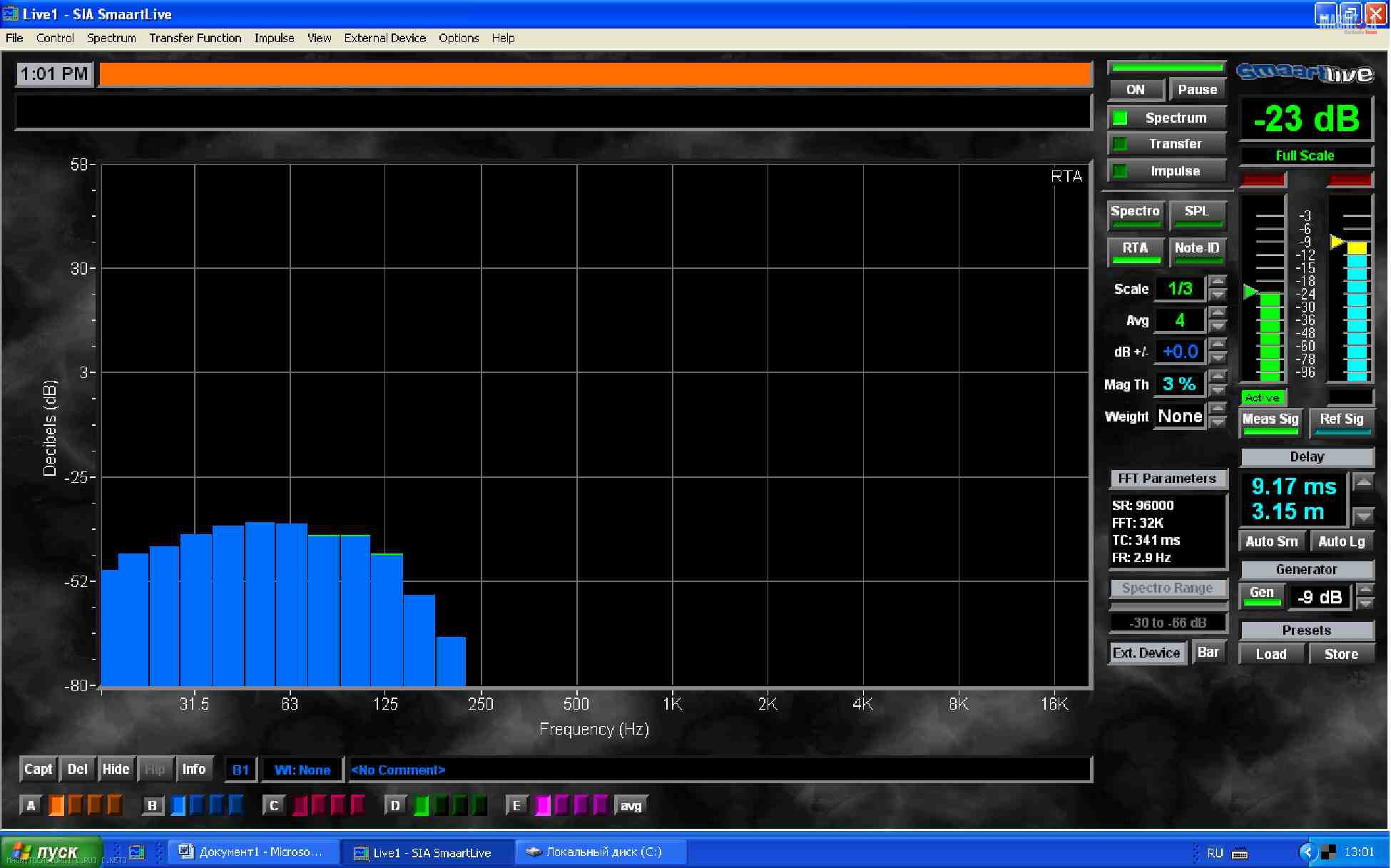
Task: Click the Gen generator button
Action: click(x=1262, y=596)
